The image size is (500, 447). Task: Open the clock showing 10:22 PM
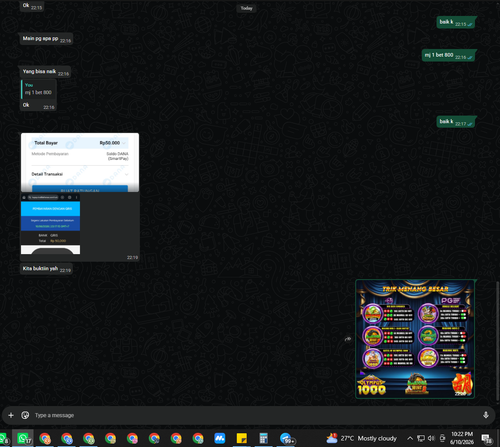462,438
